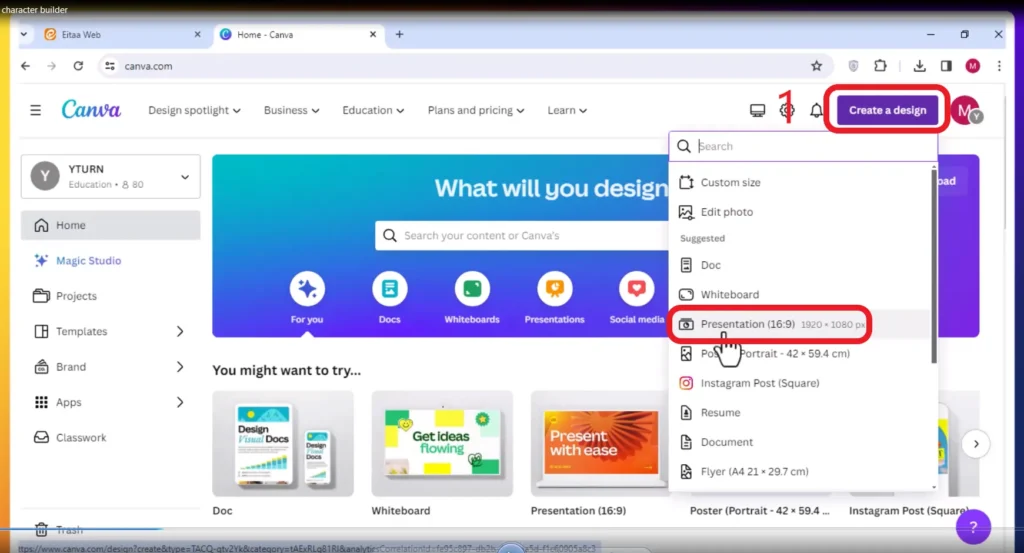The height and width of the screenshot is (553, 1024).
Task: Bookmark page with the star icon
Action: (x=816, y=66)
